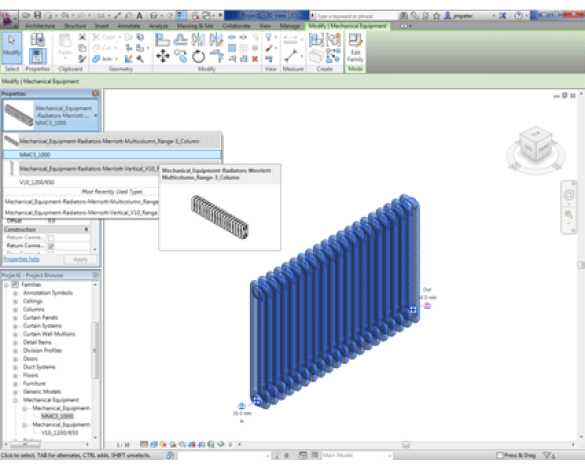585x471 pixels.
Task: Enable the unchecked Return Connection checkbox
Action: point(51,238)
